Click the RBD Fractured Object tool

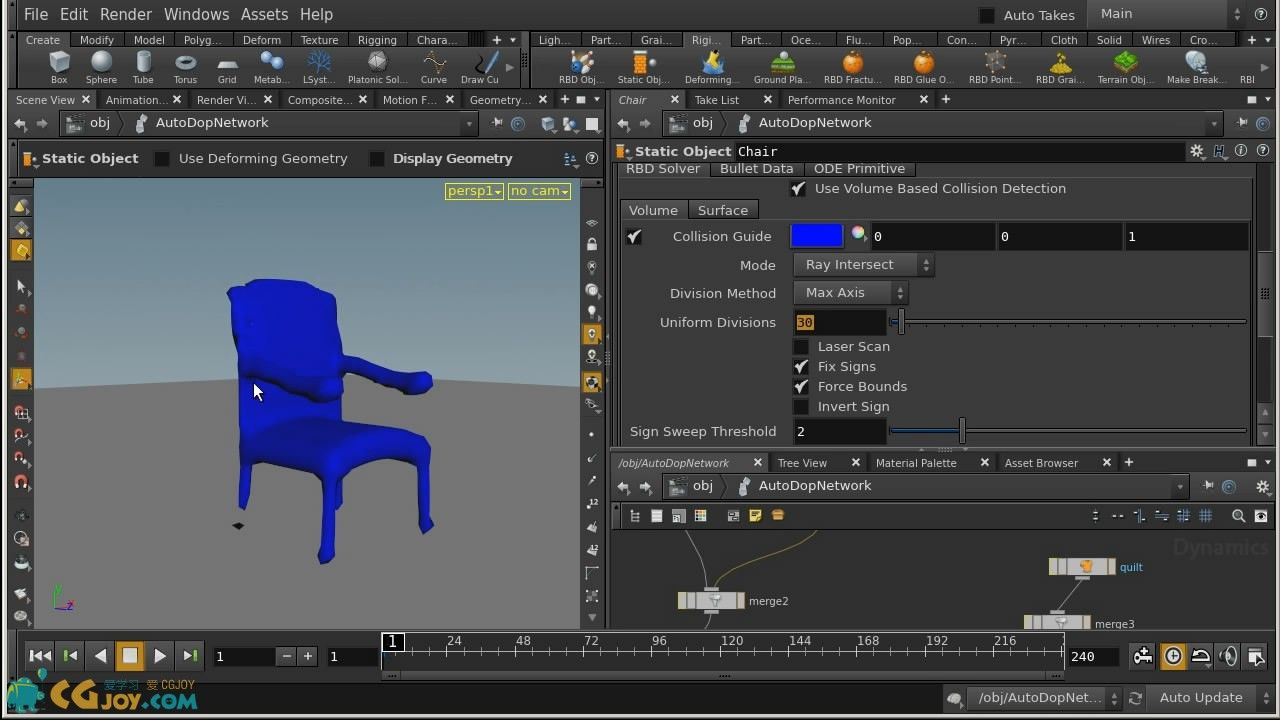[x=852, y=67]
